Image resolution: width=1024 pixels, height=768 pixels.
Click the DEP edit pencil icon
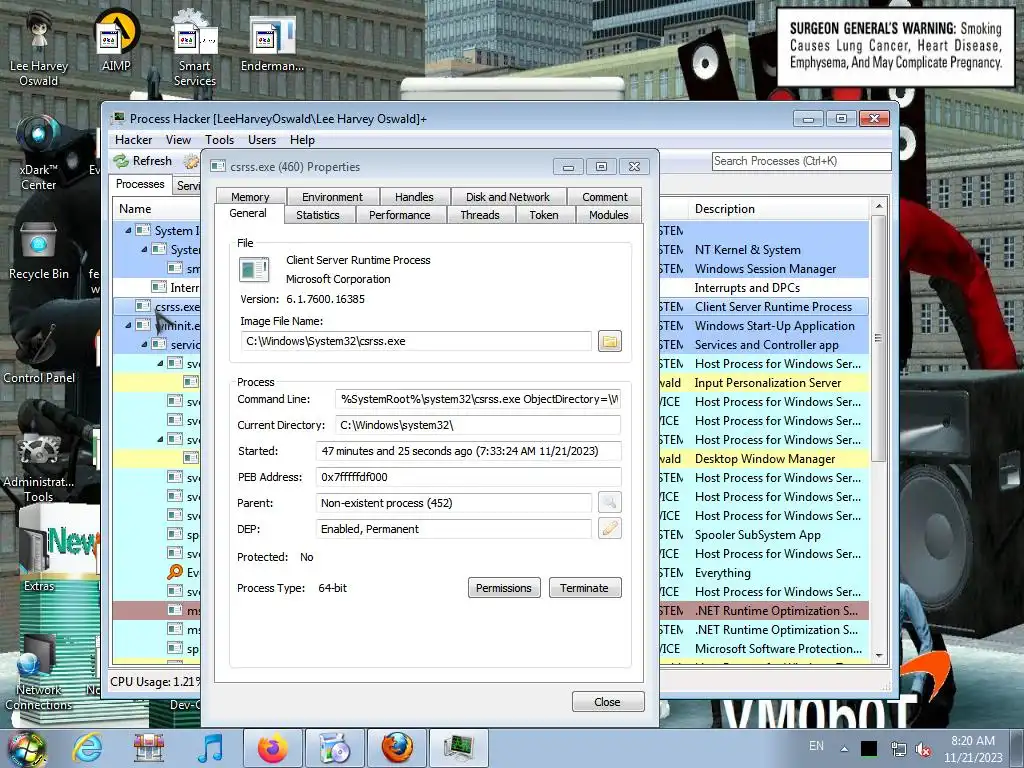point(609,528)
